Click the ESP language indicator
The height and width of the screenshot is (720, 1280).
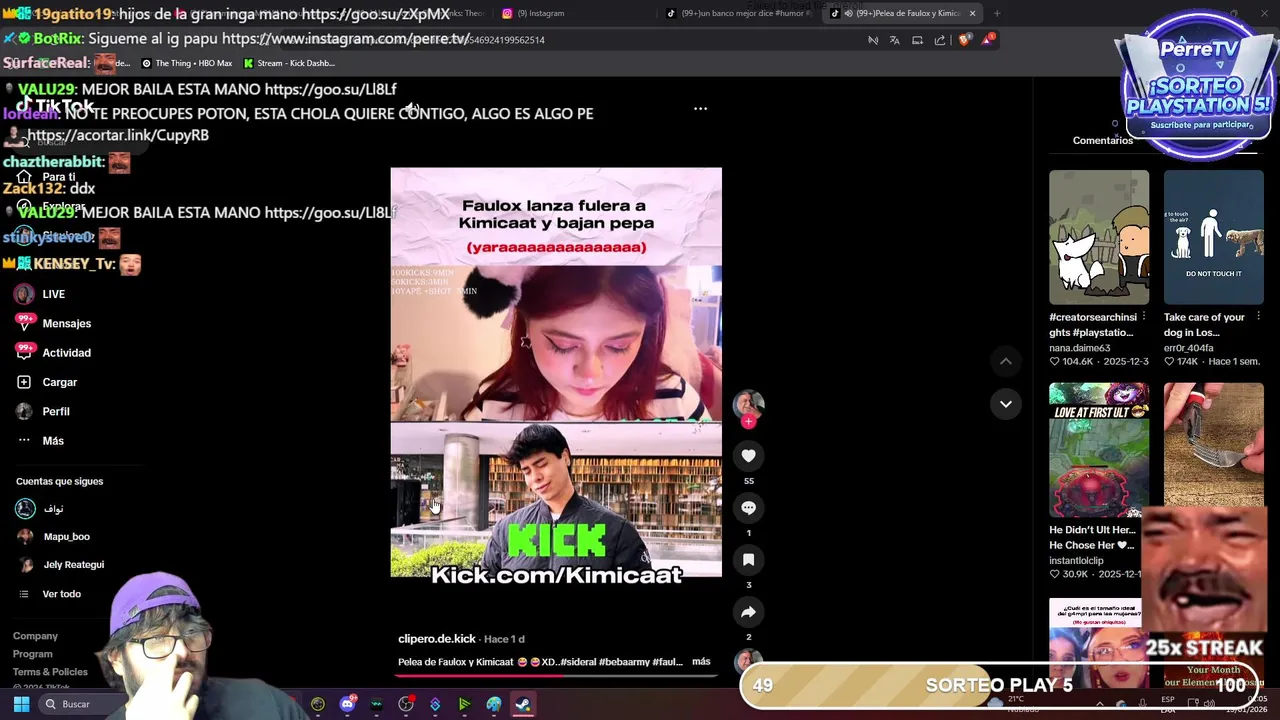1168,703
